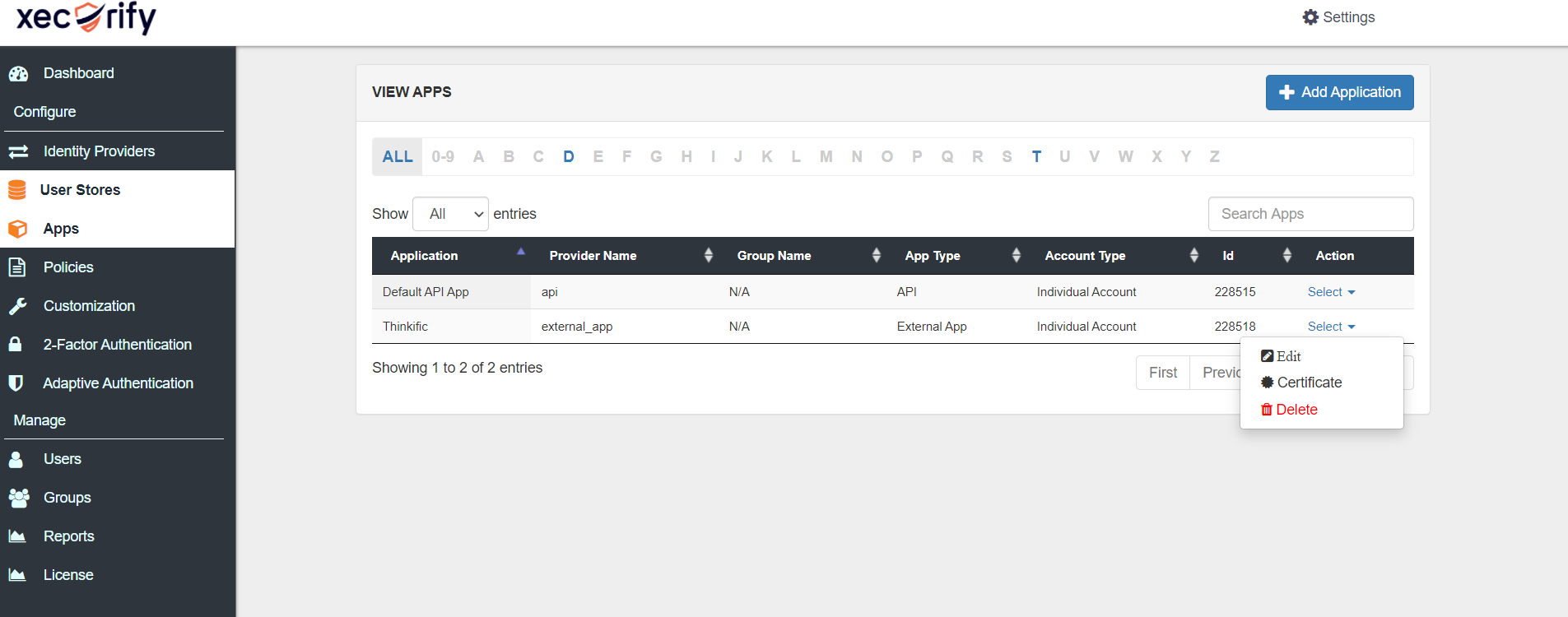Choose Delete from the action menu

pyautogui.click(x=1289, y=410)
